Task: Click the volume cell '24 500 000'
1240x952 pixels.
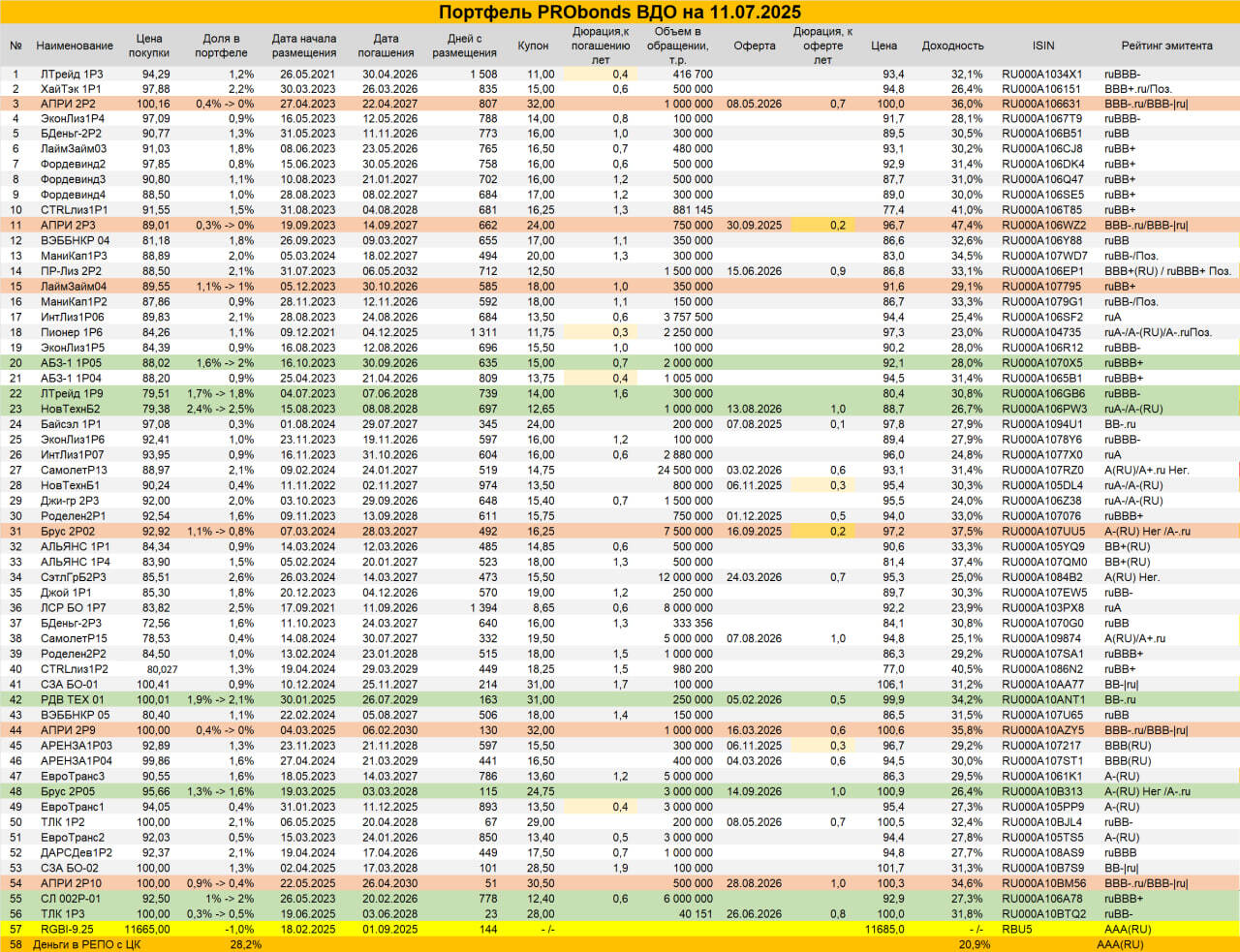Action: pyautogui.click(x=685, y=470)
